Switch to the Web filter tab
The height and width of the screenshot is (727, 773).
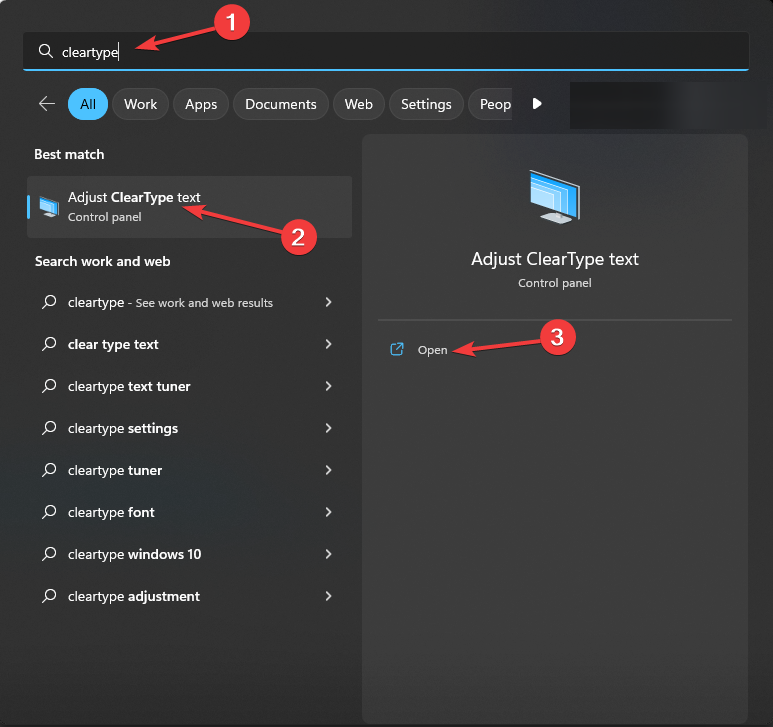pyautogui.click(x=358, y=104)
